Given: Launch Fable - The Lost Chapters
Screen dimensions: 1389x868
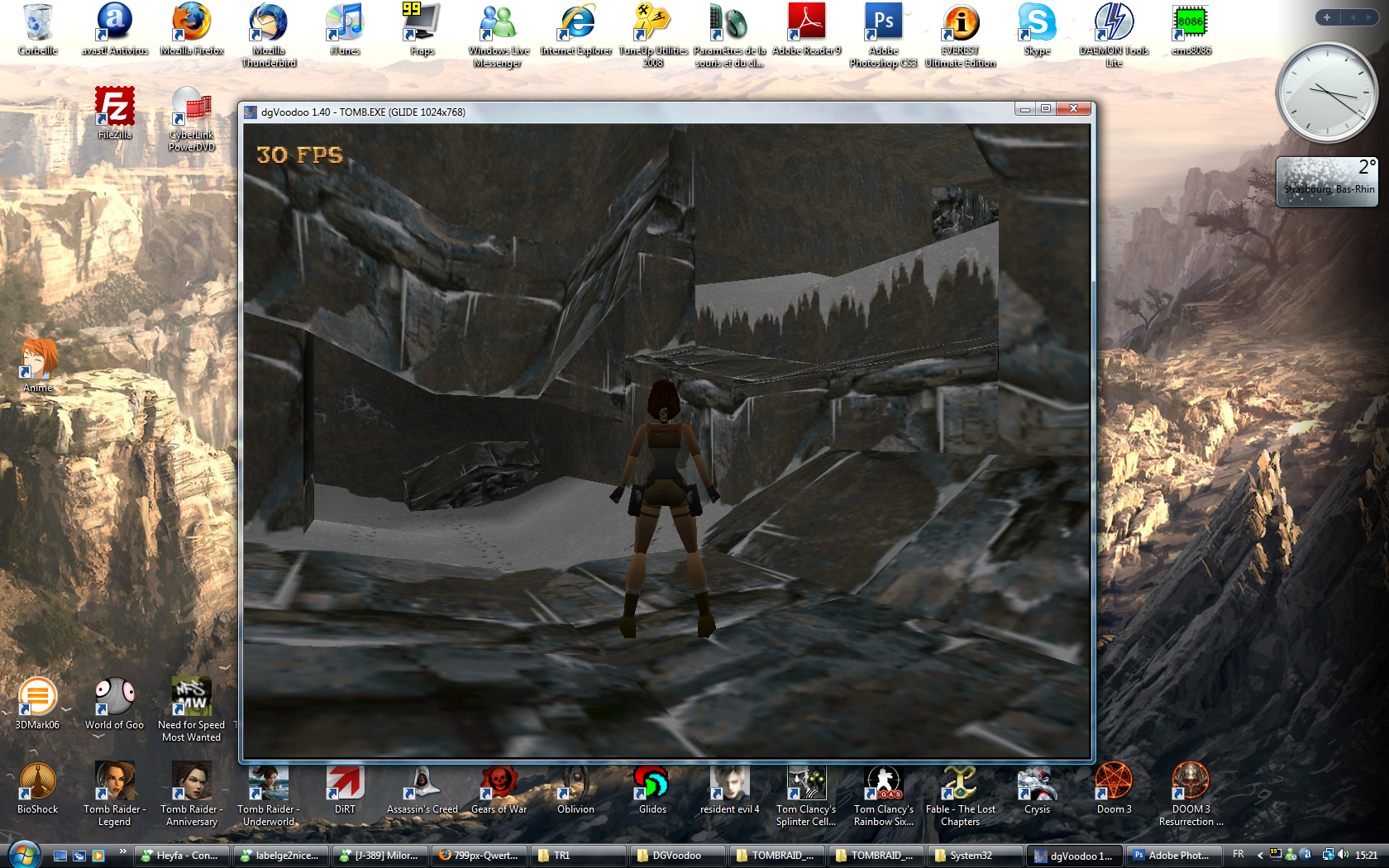Looking at the screenshot, I should 961,794.
